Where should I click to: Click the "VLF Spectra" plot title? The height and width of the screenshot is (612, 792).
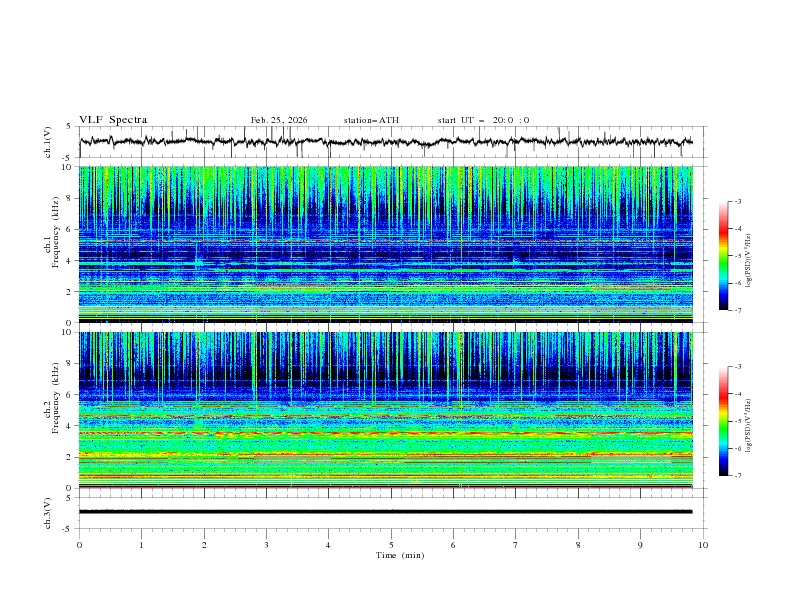click(x=113, y=120)
